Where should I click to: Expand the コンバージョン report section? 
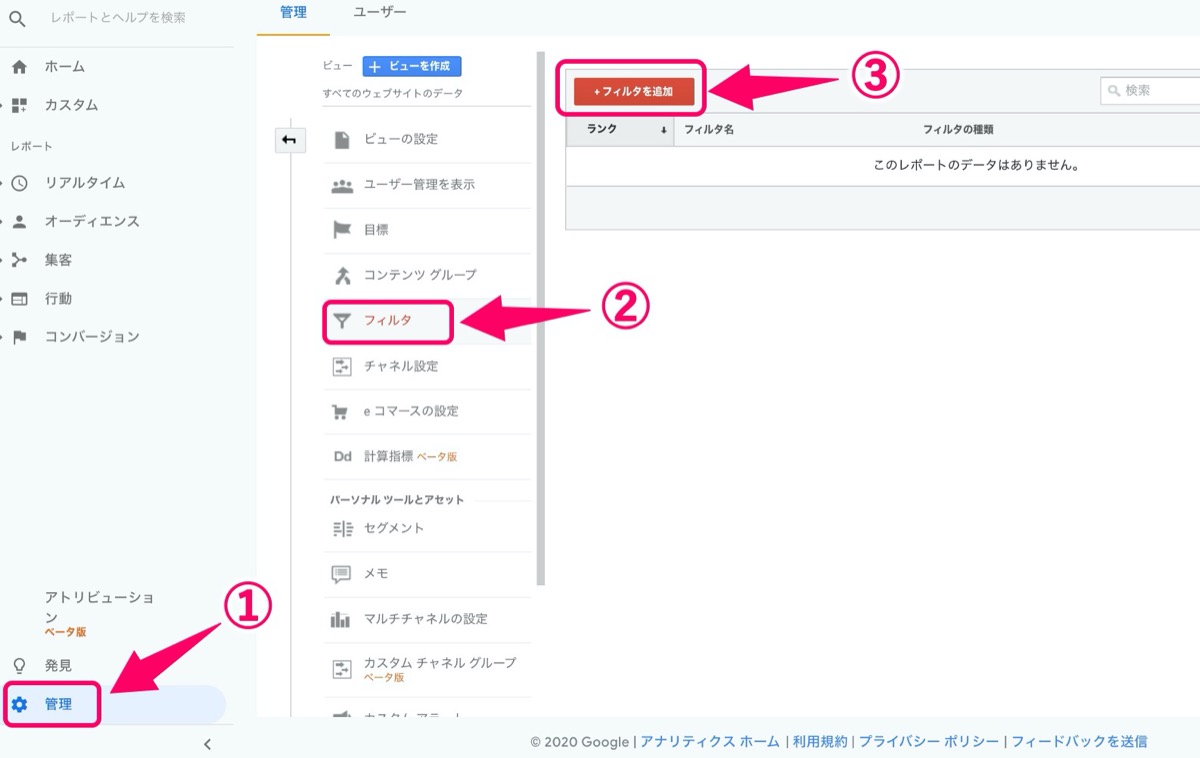[3, 337]
